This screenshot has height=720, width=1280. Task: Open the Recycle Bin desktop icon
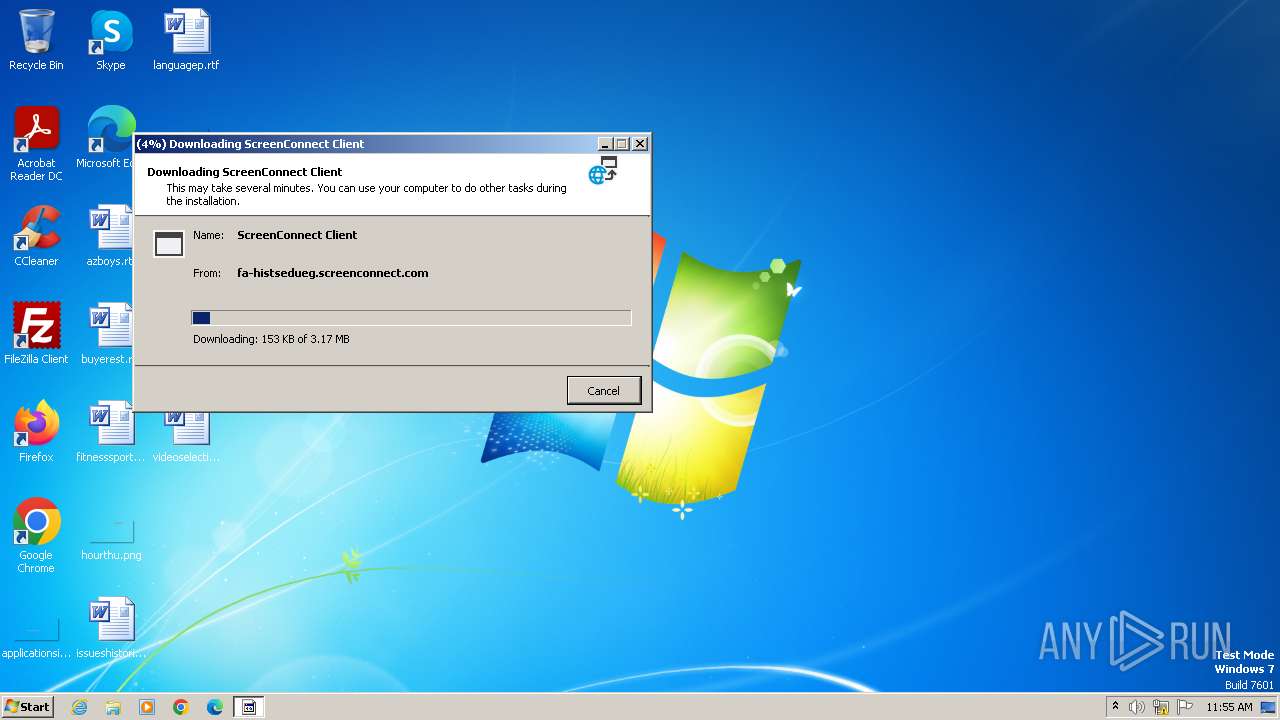tap(36, 40)
